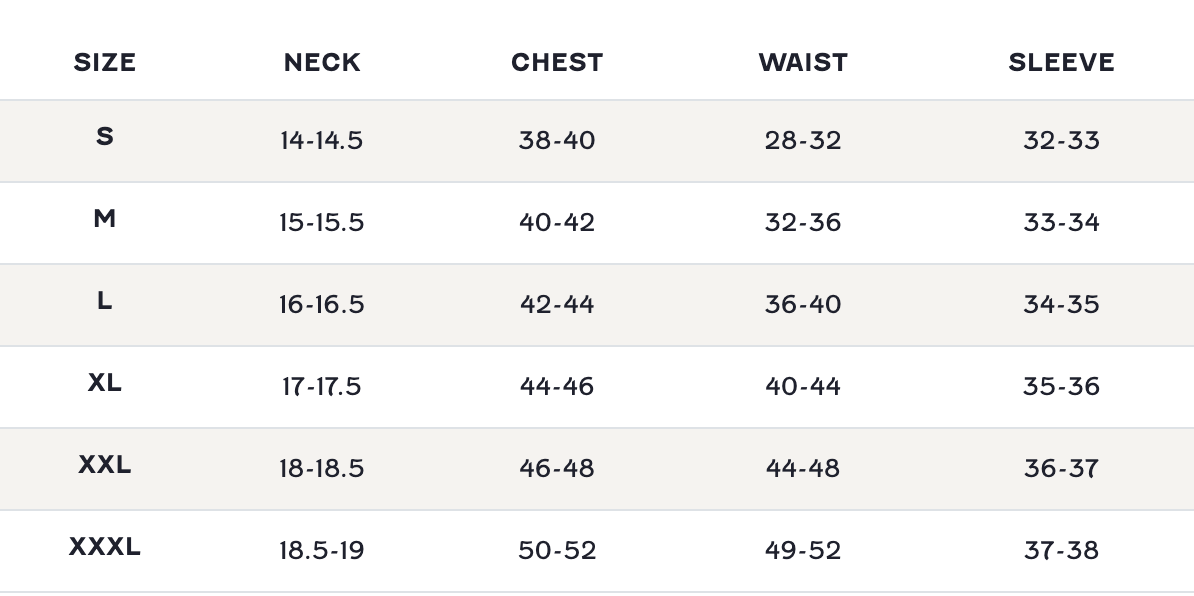Screen dimensions: 1194x596
Task: Select sleeve measurement 37-38 for XXXL
Action: [1061, 550]
